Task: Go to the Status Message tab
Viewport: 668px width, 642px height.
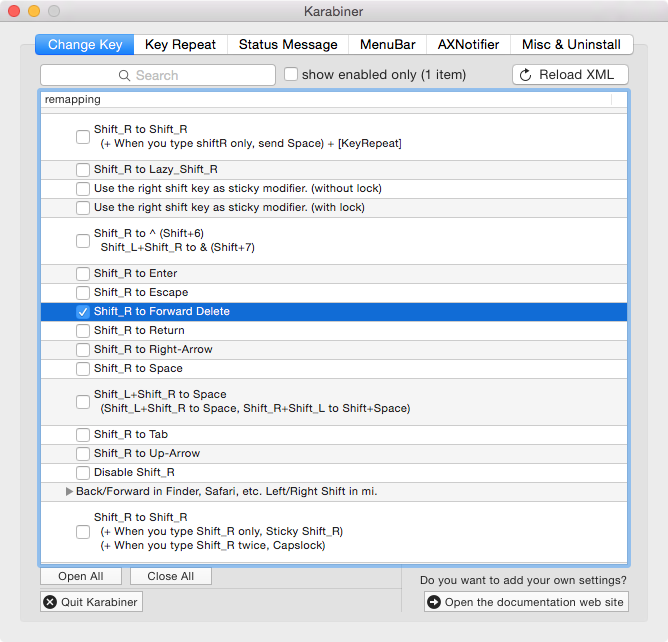Action: coord(288,45)
